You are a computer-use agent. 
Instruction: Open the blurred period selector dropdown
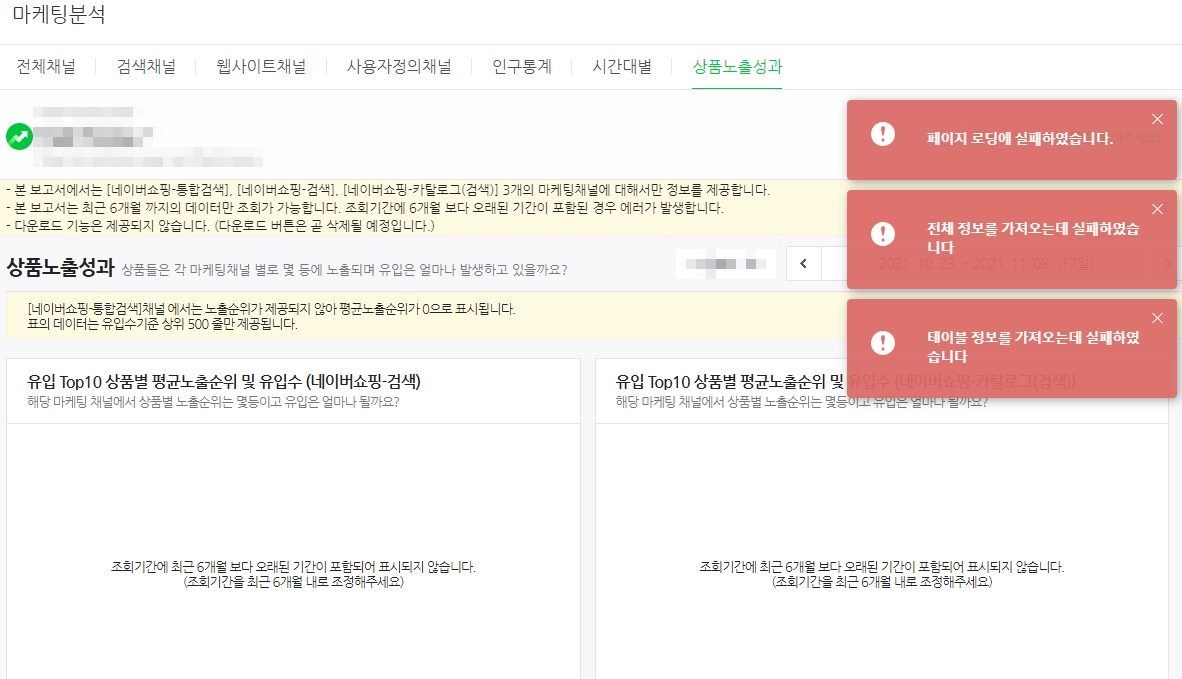[x=726, y=264]
